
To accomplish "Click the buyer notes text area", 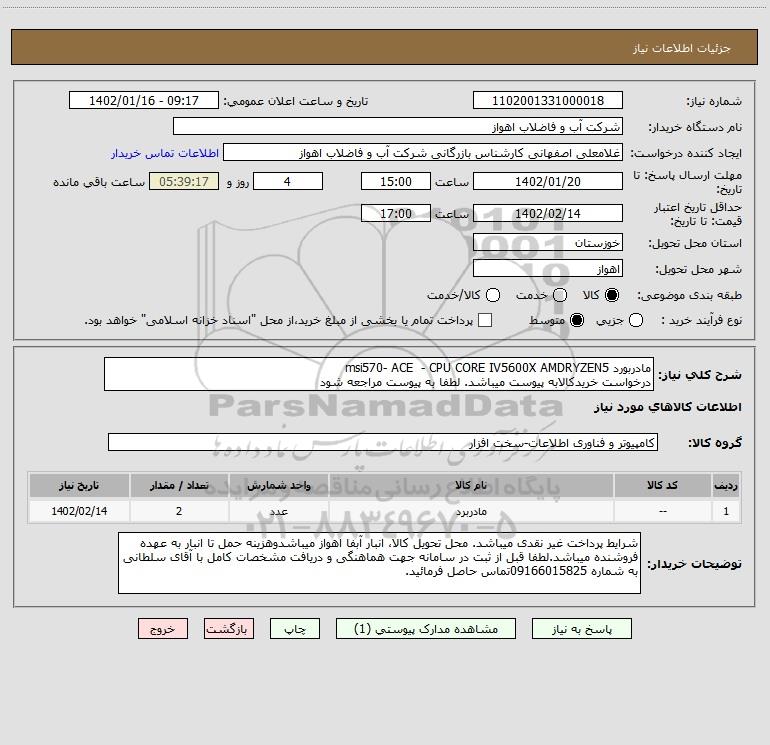I will [379, 563].
